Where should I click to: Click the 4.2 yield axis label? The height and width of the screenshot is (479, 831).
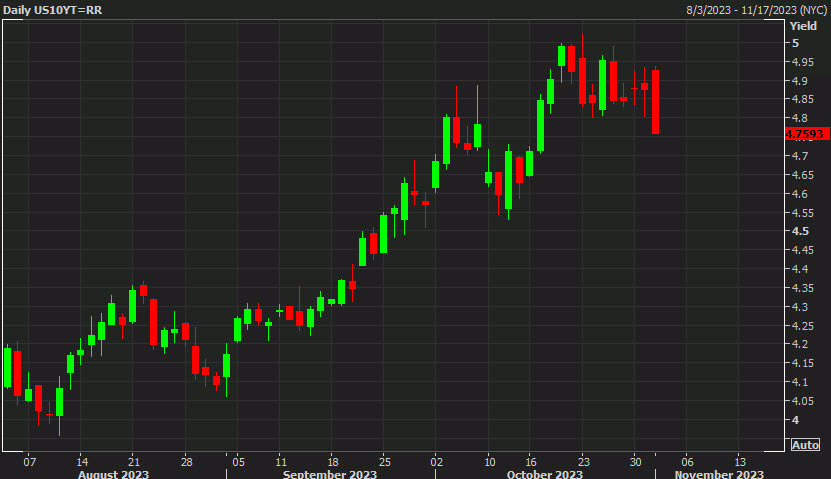pyautogui.click(x=800, y=344)
